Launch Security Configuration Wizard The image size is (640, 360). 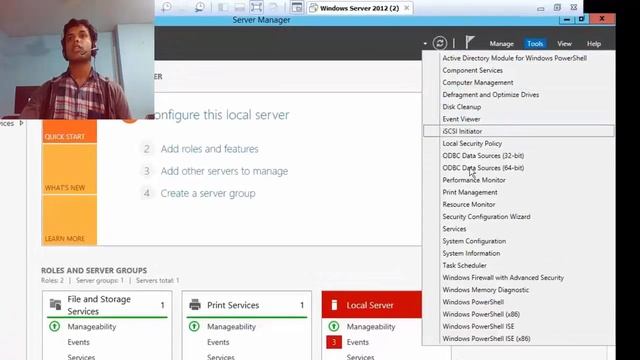[x=486, y=217]
